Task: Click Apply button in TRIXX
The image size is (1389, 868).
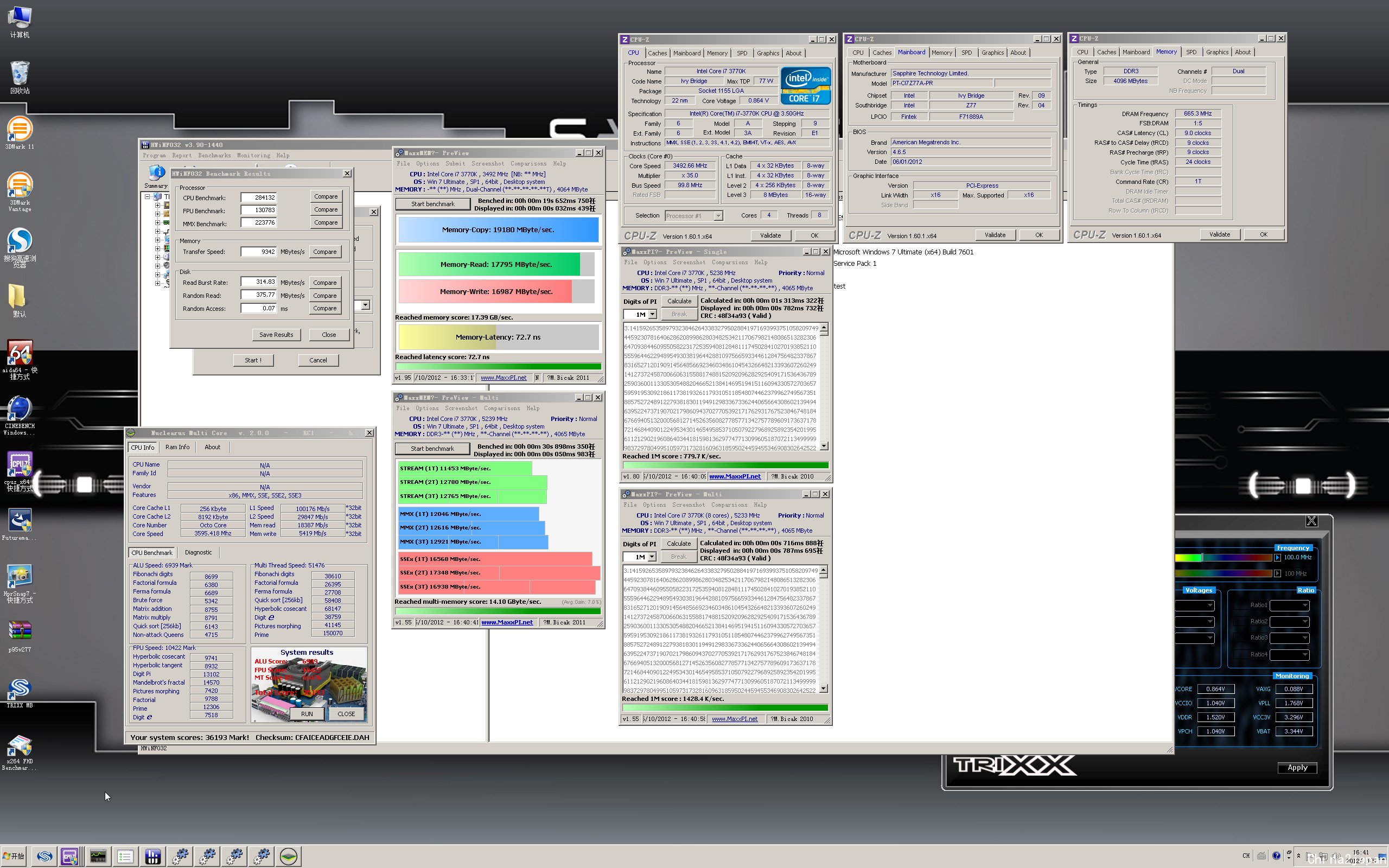Action: click(x=1297, y=768)
